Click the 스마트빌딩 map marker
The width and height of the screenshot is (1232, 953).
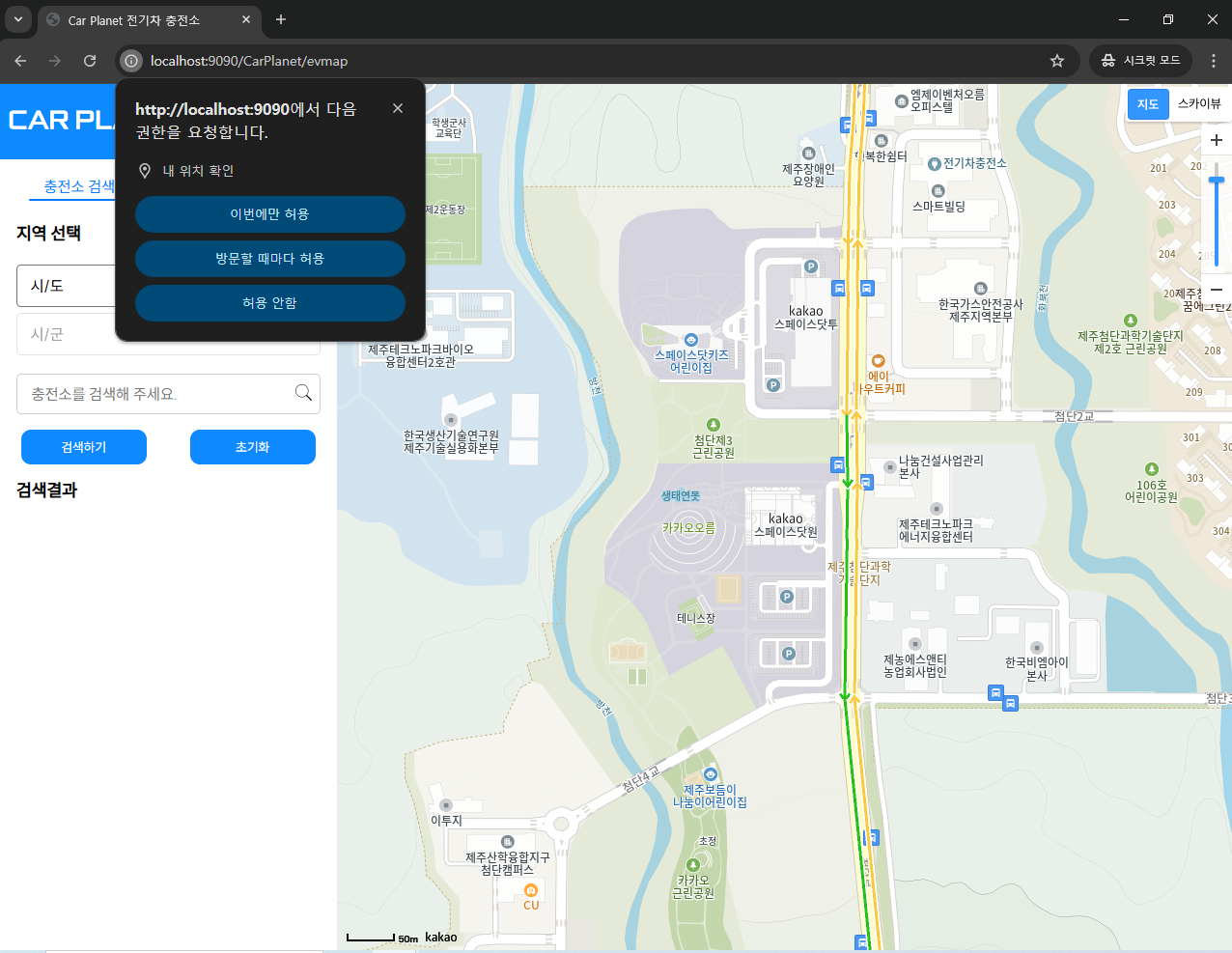[x=938, y=191]
